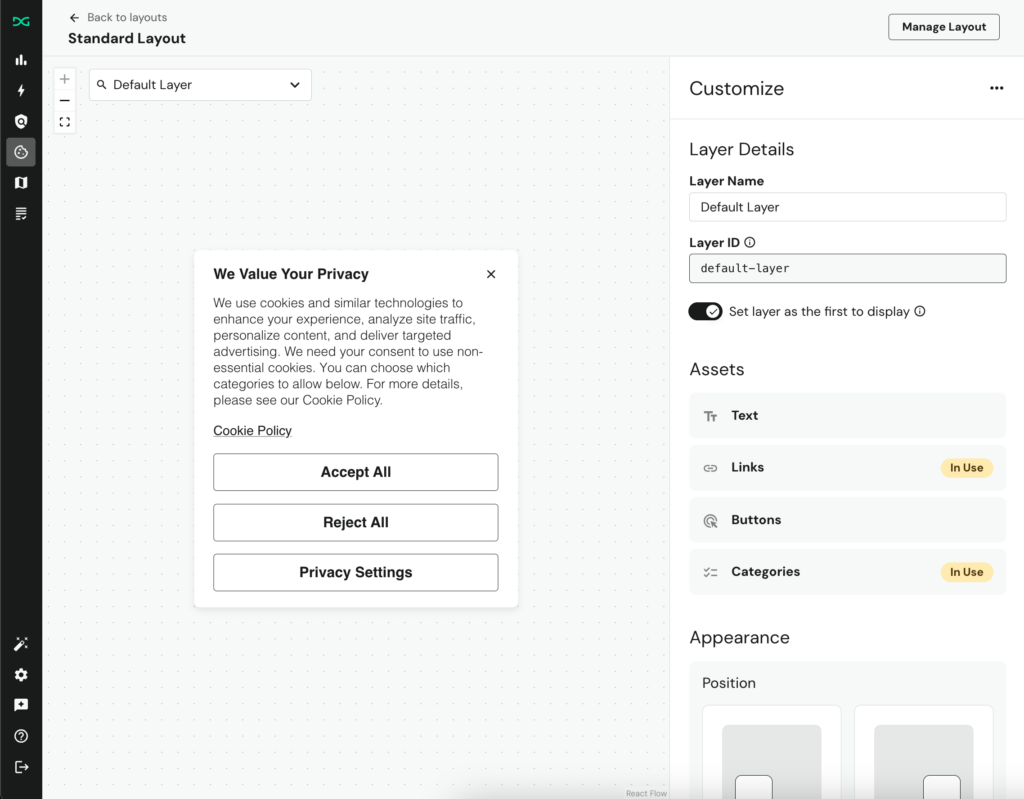Go back to layouts
This screenshot has width=1024, height=799.
pyautogui.click(x=117, y=17)
